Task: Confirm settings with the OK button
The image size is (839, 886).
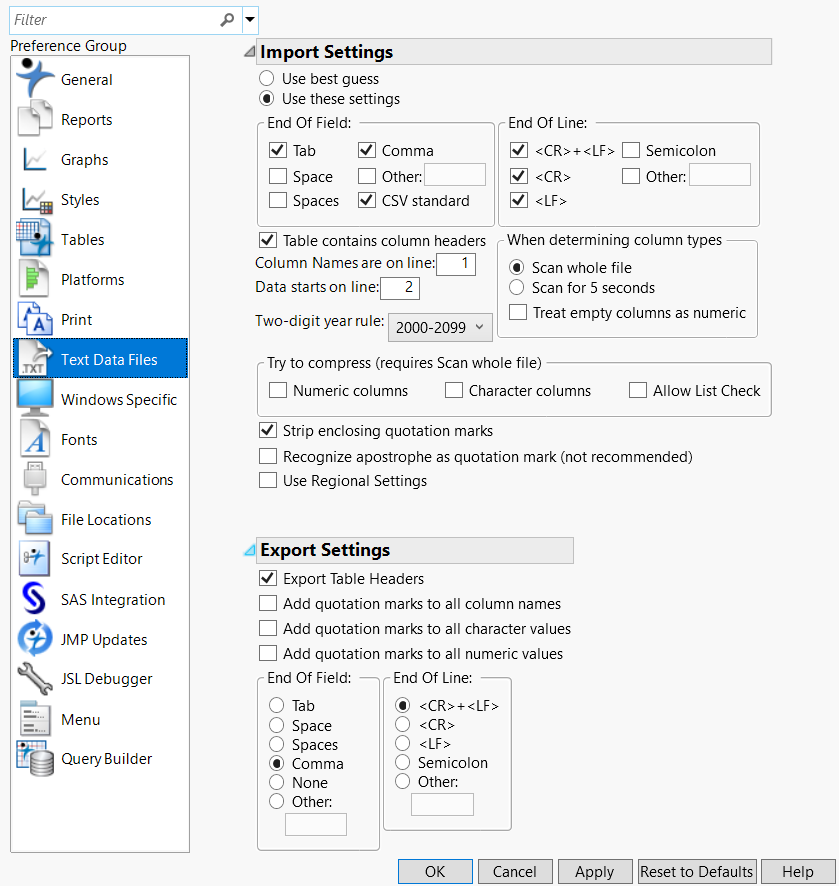Action: coord(435,871)
